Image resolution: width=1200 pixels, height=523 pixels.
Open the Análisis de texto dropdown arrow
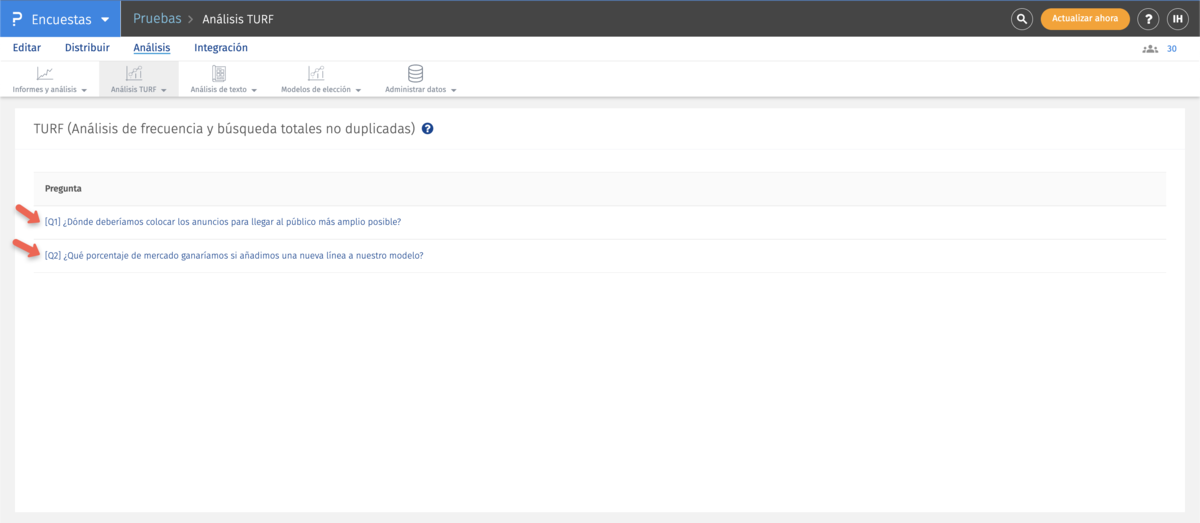pyautogui.click(x=255, y=90)
